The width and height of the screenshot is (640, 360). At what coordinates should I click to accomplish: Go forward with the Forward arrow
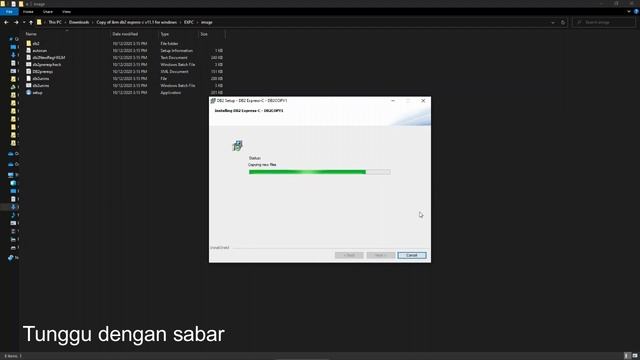point(16,22)
